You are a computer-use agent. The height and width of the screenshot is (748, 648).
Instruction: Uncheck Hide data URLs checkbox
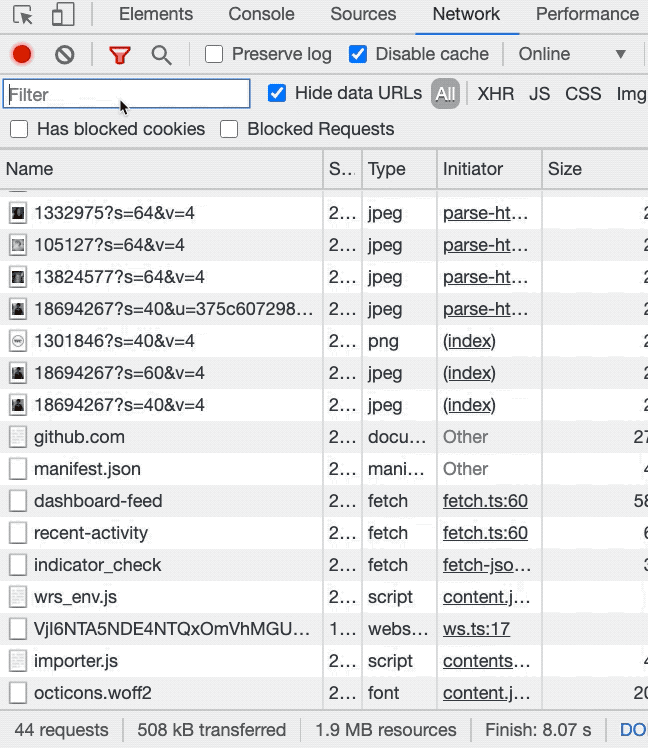[x=277, y=93]
